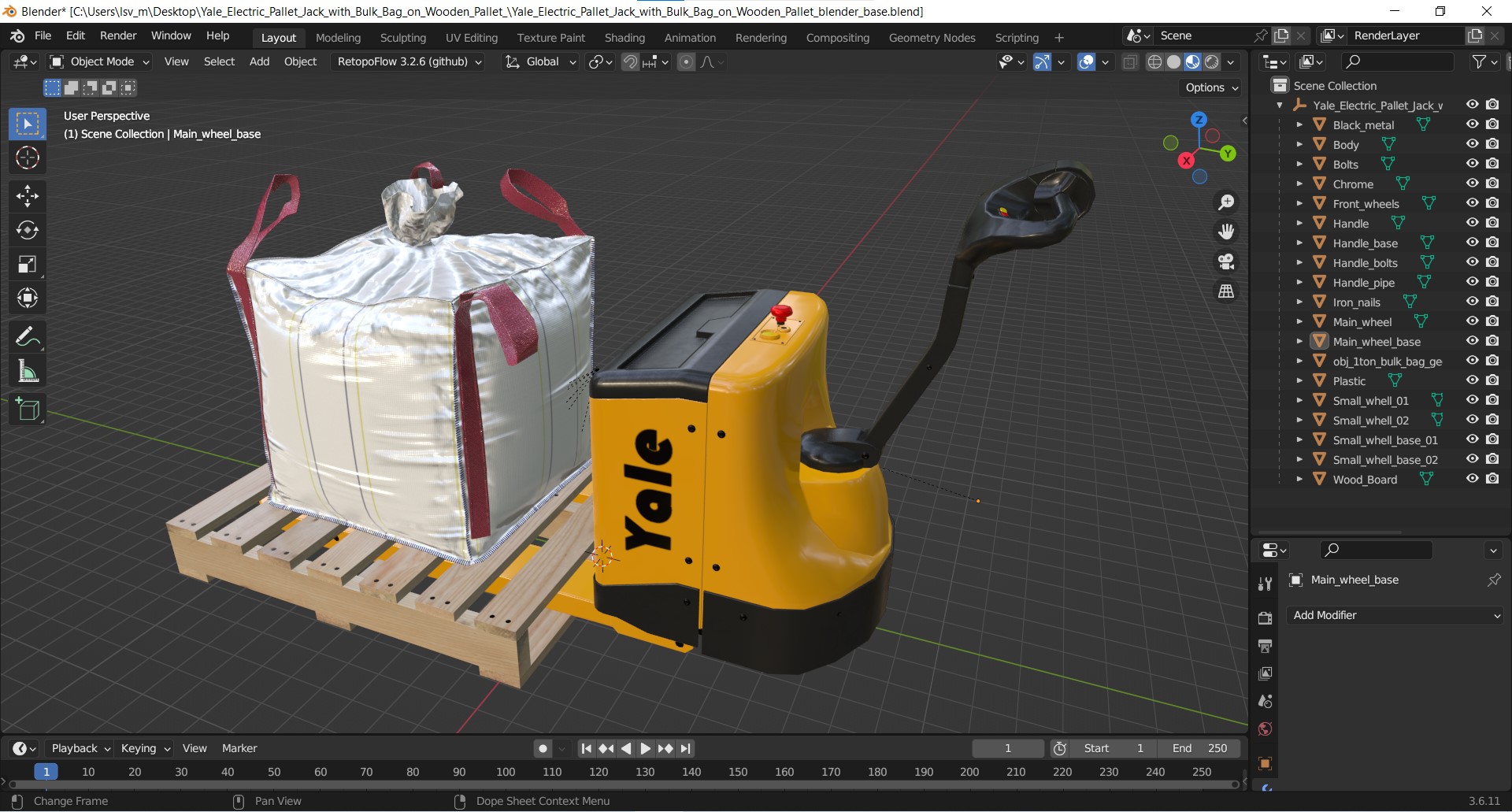The height and width of the screenshot is (812, 1512).
Task: Click the outliner search field
Action: click(1397, 61)
